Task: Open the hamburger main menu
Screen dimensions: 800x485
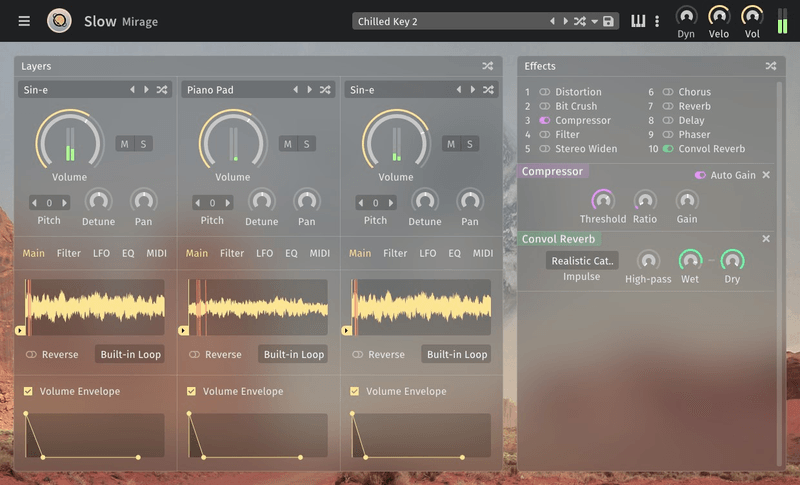Action: 24,21
